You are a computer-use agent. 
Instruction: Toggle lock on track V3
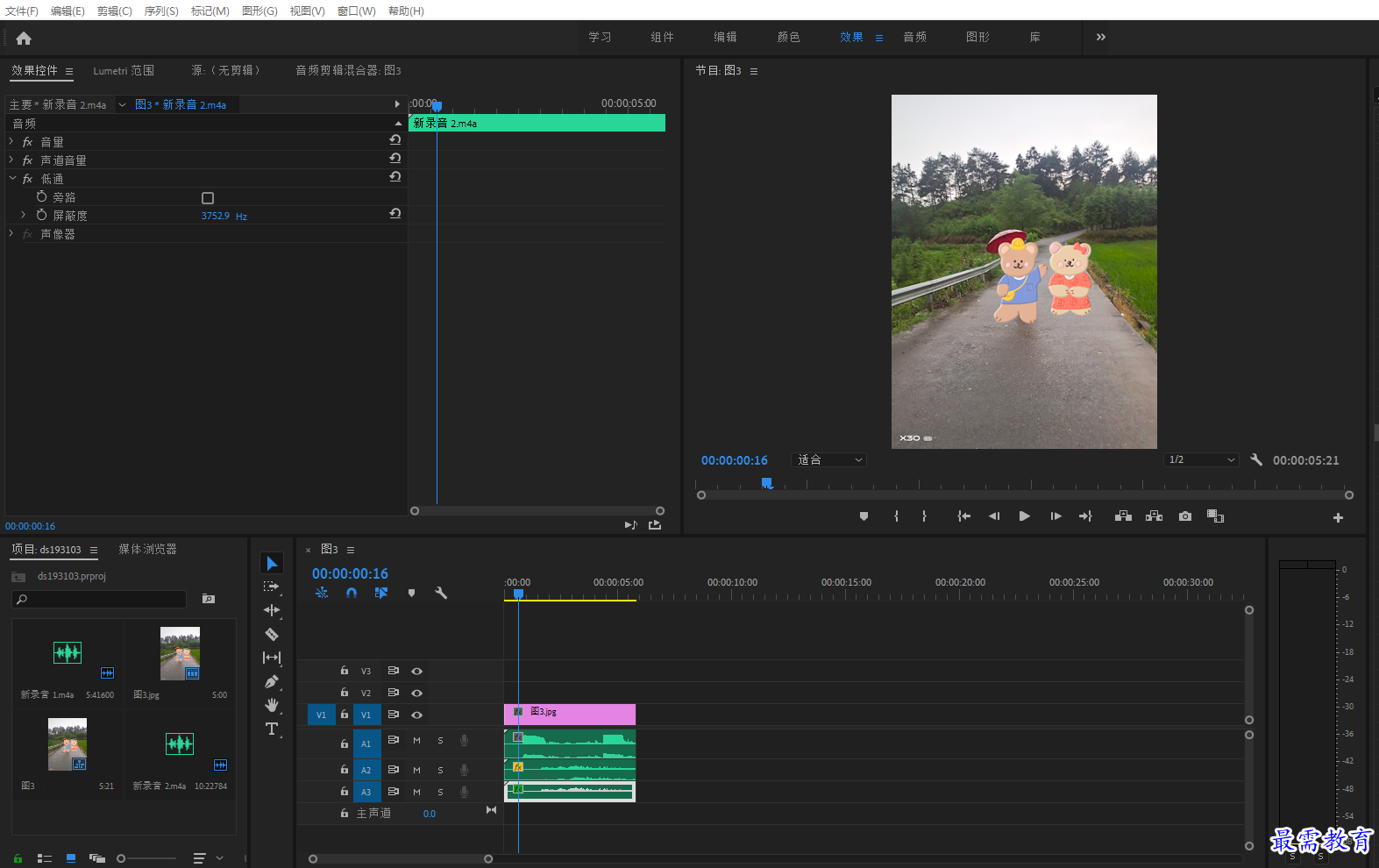345,671
